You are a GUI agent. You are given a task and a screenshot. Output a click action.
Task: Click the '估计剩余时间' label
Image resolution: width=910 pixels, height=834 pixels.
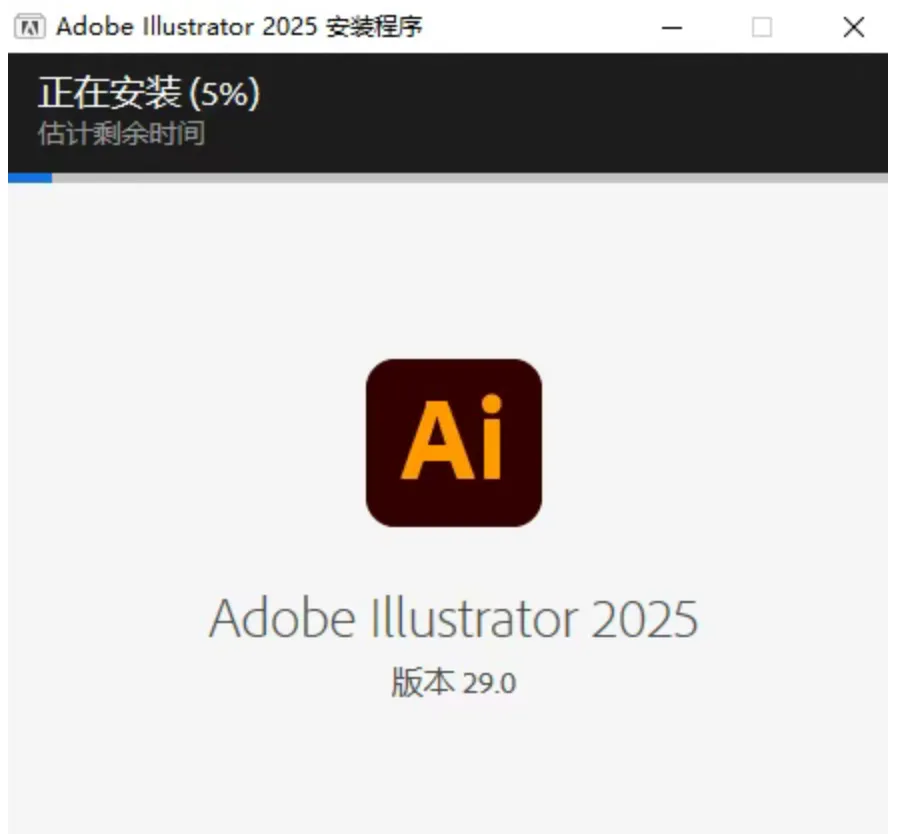point(121,133)
